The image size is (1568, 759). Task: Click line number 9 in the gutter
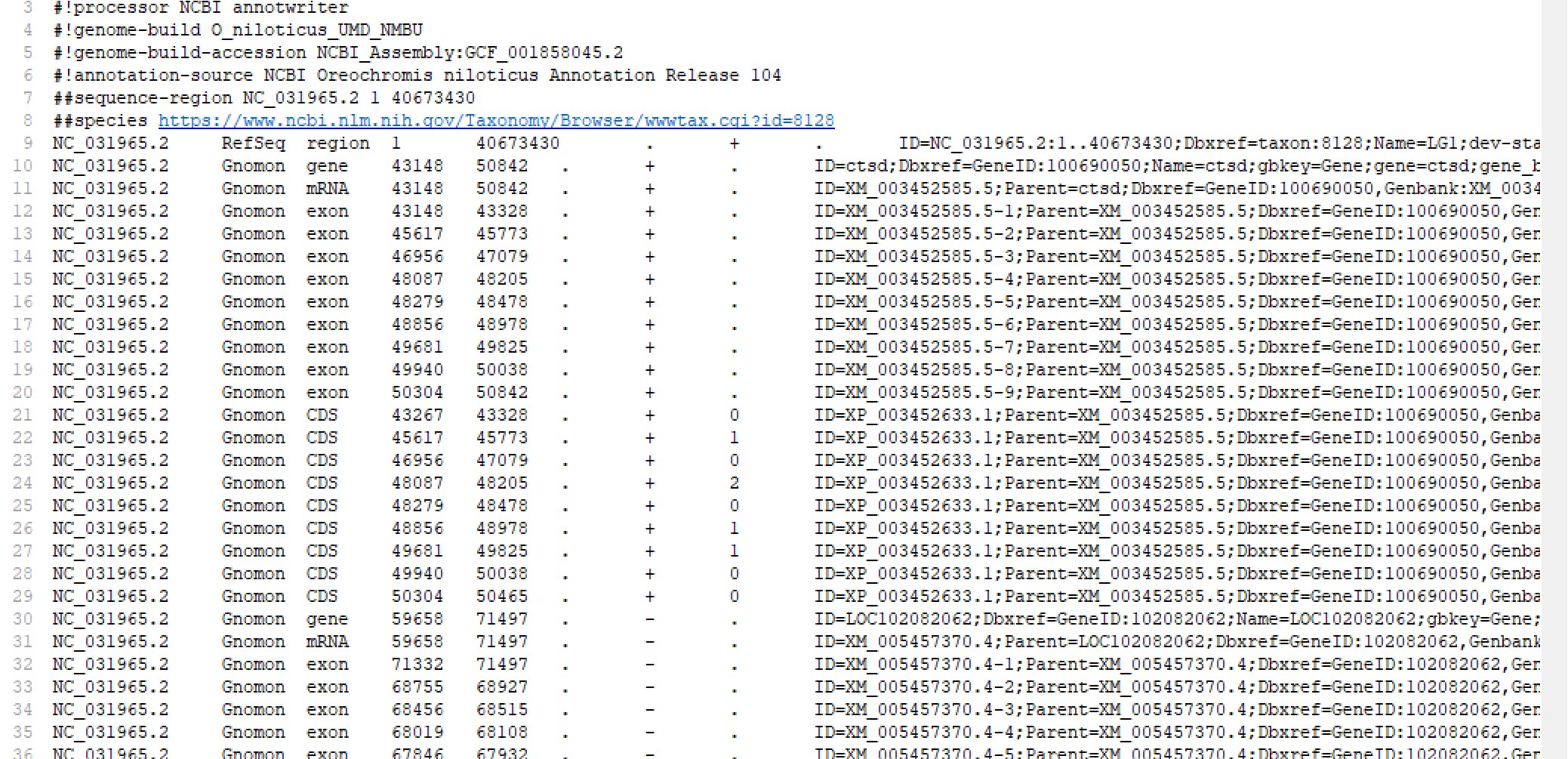click(27, 143)
